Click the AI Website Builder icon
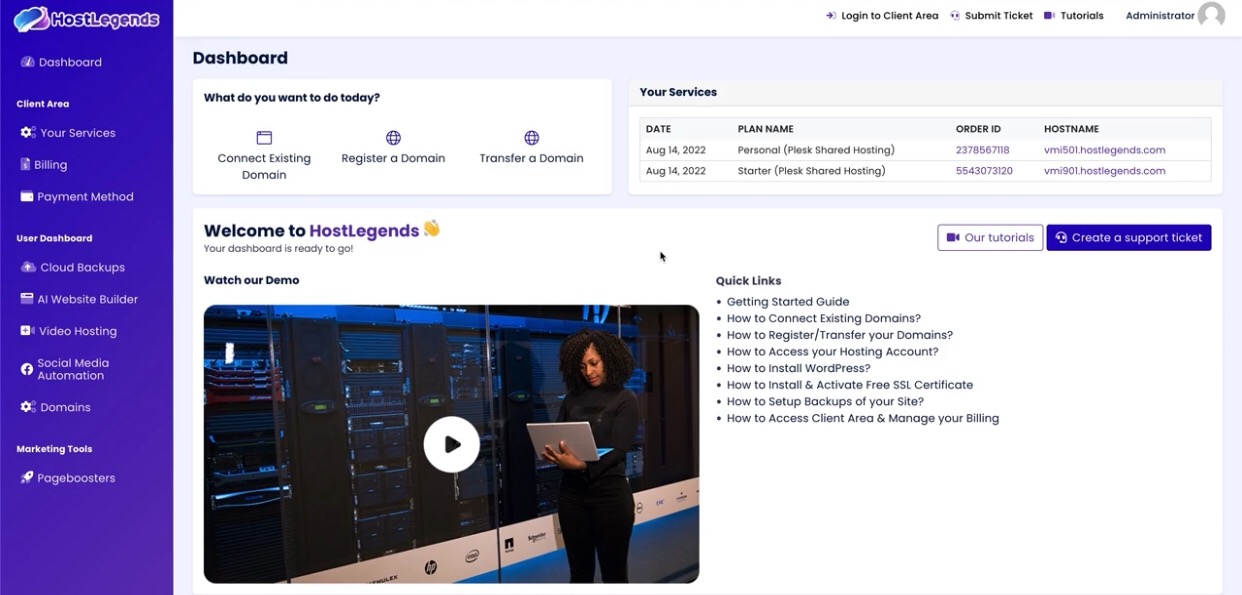 (x=28, y=299)
